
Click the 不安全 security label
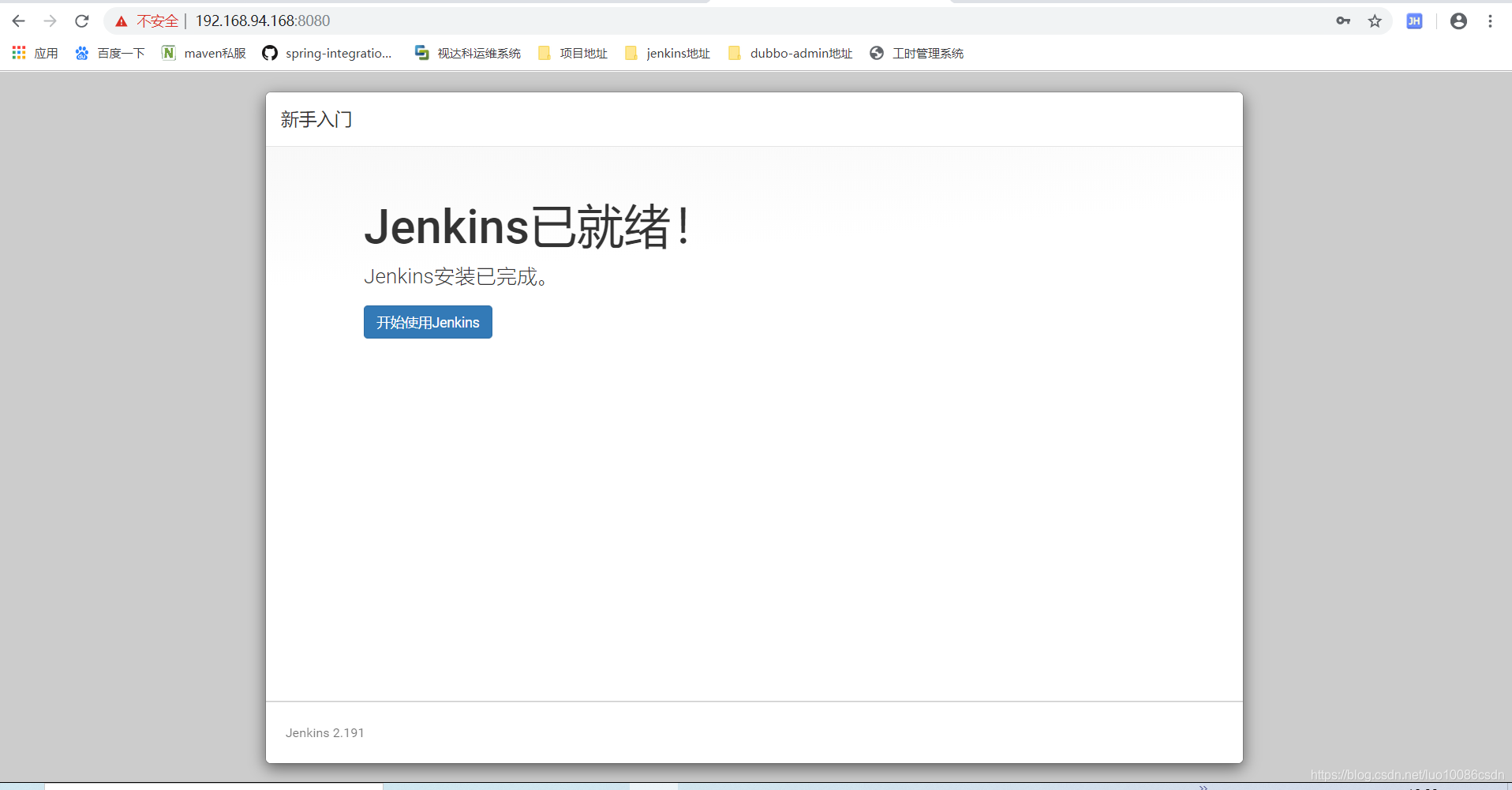click(157, 21)
